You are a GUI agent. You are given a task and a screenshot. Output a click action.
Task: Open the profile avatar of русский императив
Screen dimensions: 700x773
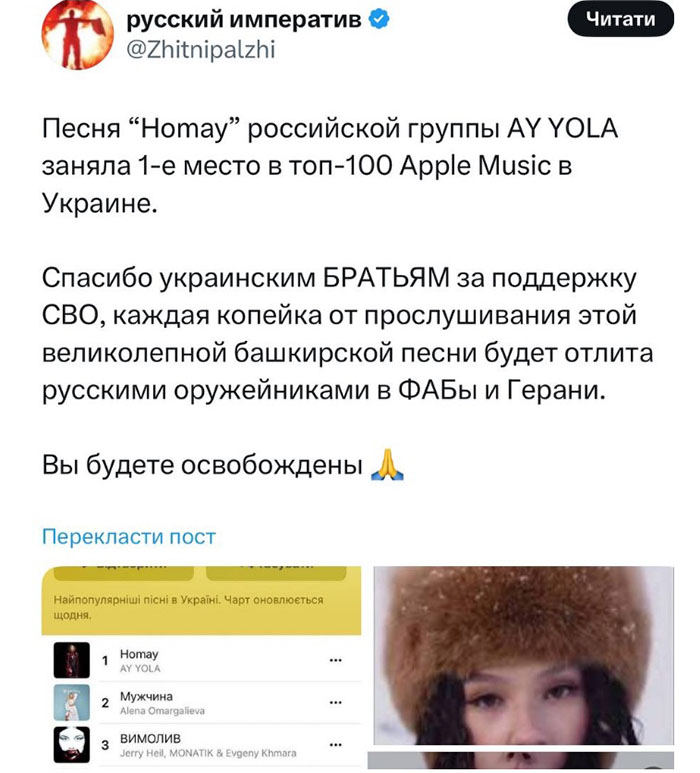click(x=77, y=34)
